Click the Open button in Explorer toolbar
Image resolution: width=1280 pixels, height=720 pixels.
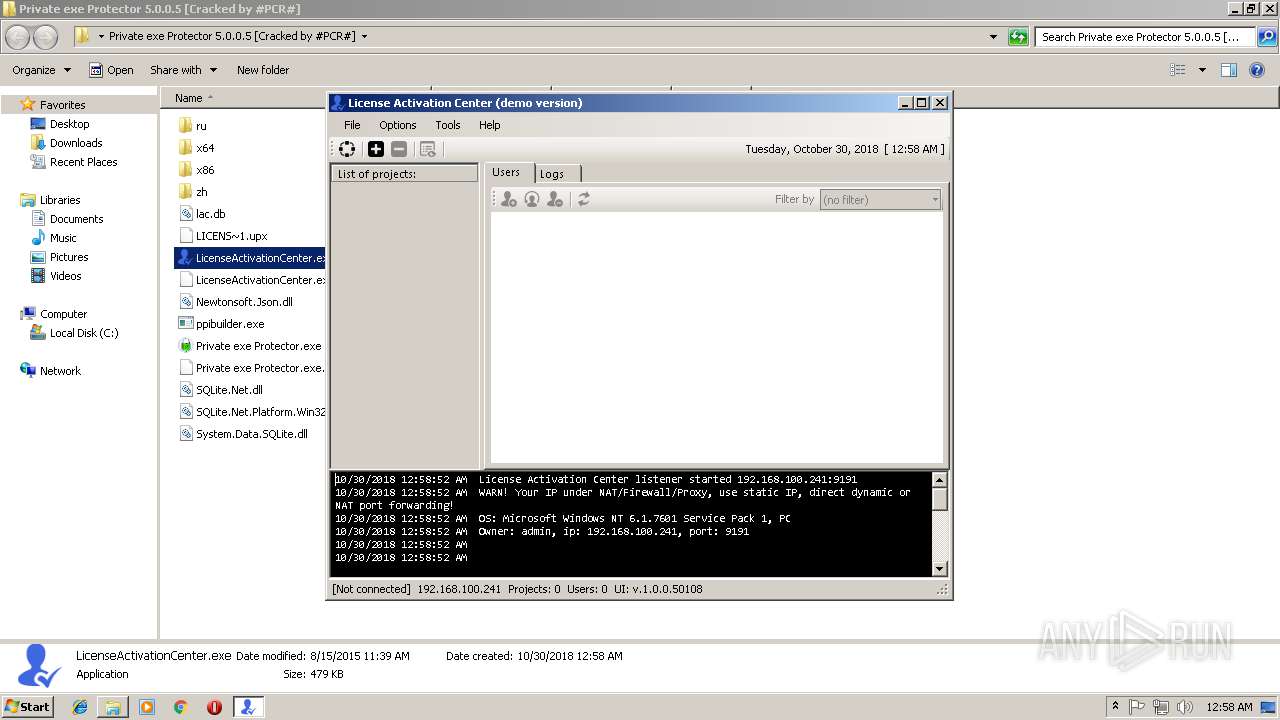pos(111,70)
